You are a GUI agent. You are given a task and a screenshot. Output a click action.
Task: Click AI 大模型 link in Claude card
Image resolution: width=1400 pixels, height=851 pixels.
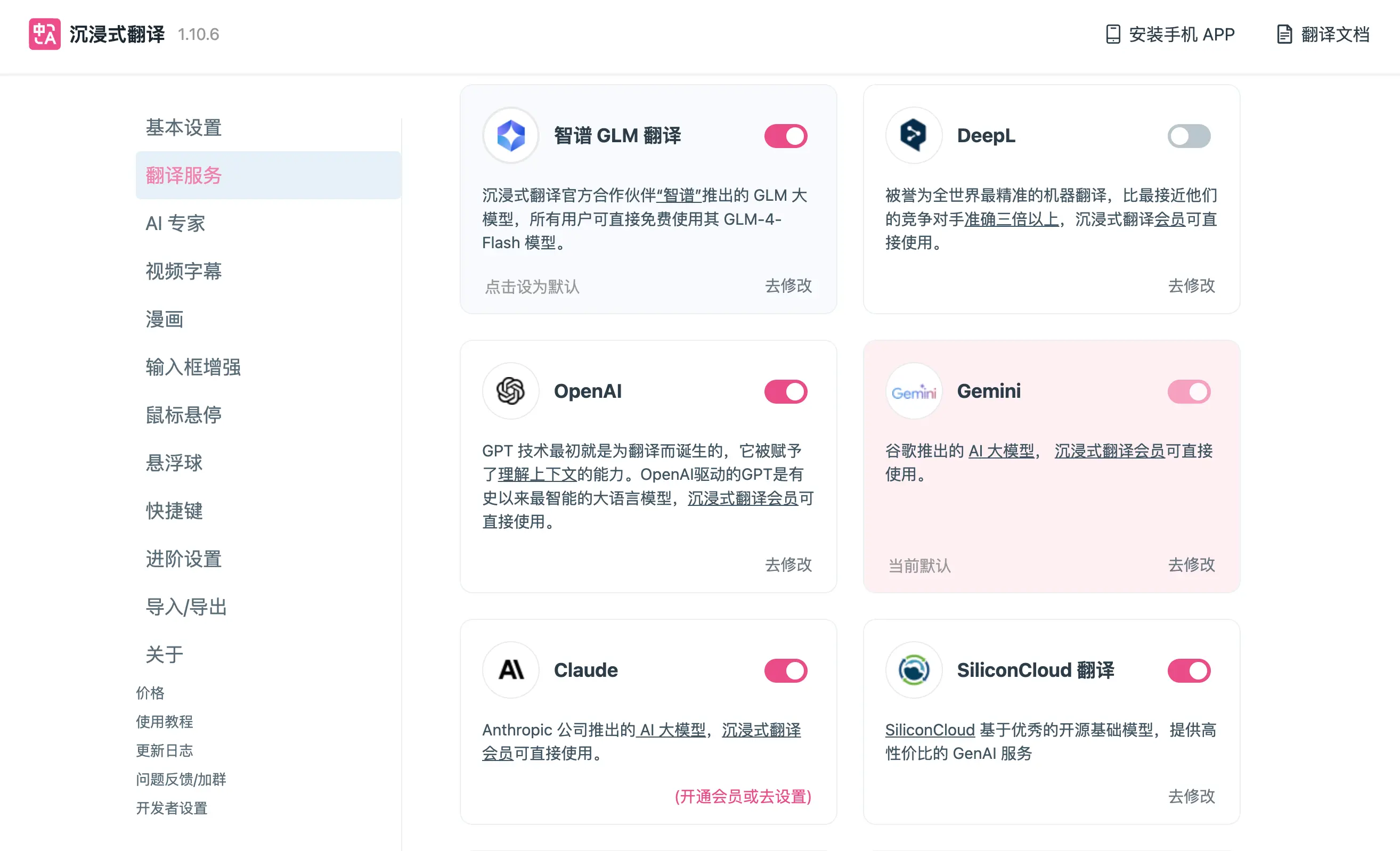click(x=672, y=730)
